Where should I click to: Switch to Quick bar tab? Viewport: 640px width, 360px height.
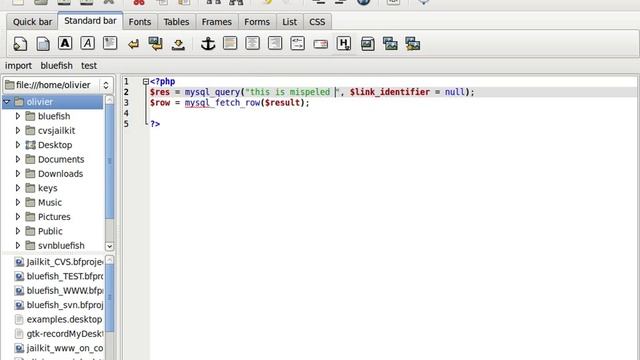pyautogui.click(x=32, y=22)
